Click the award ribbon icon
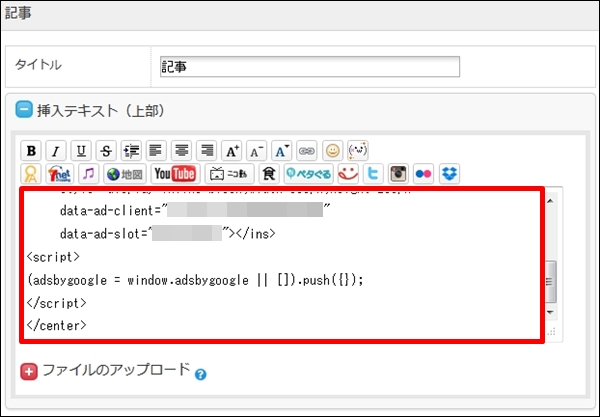This screenshot has width=600, height=417. tap(31, 174)
